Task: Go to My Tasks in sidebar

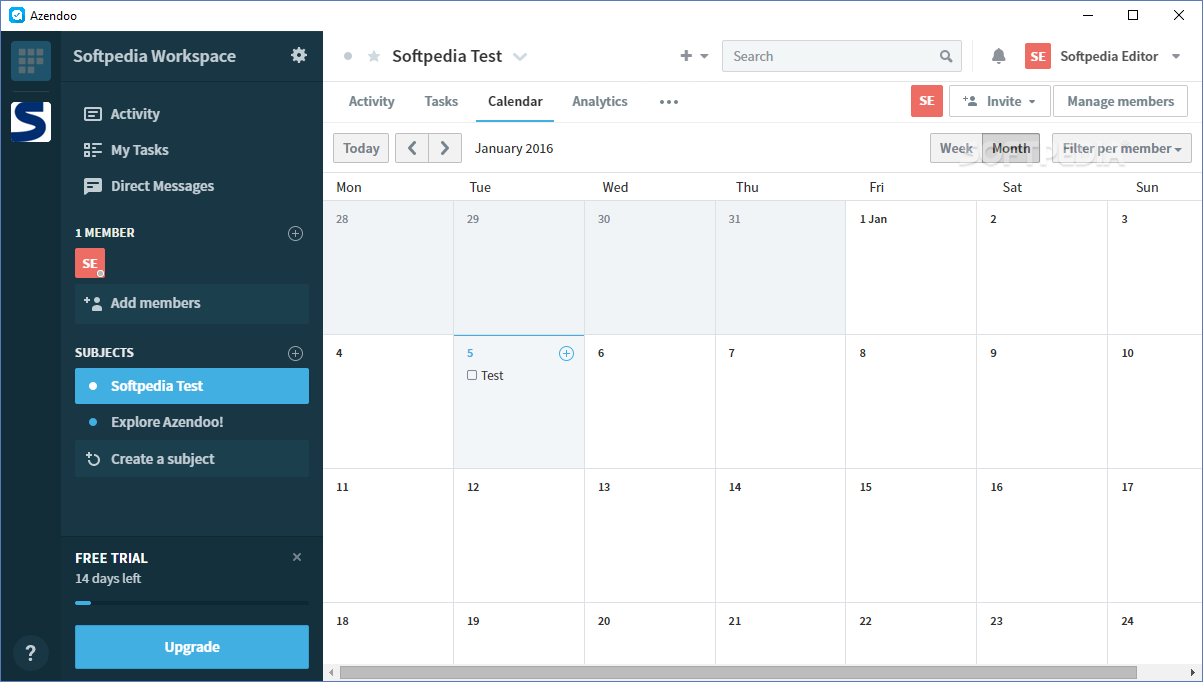Action: [126, 150]
